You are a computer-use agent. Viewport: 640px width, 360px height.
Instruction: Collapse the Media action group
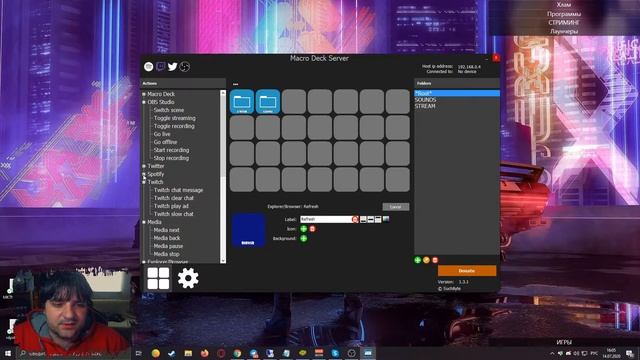coord(144,222)
